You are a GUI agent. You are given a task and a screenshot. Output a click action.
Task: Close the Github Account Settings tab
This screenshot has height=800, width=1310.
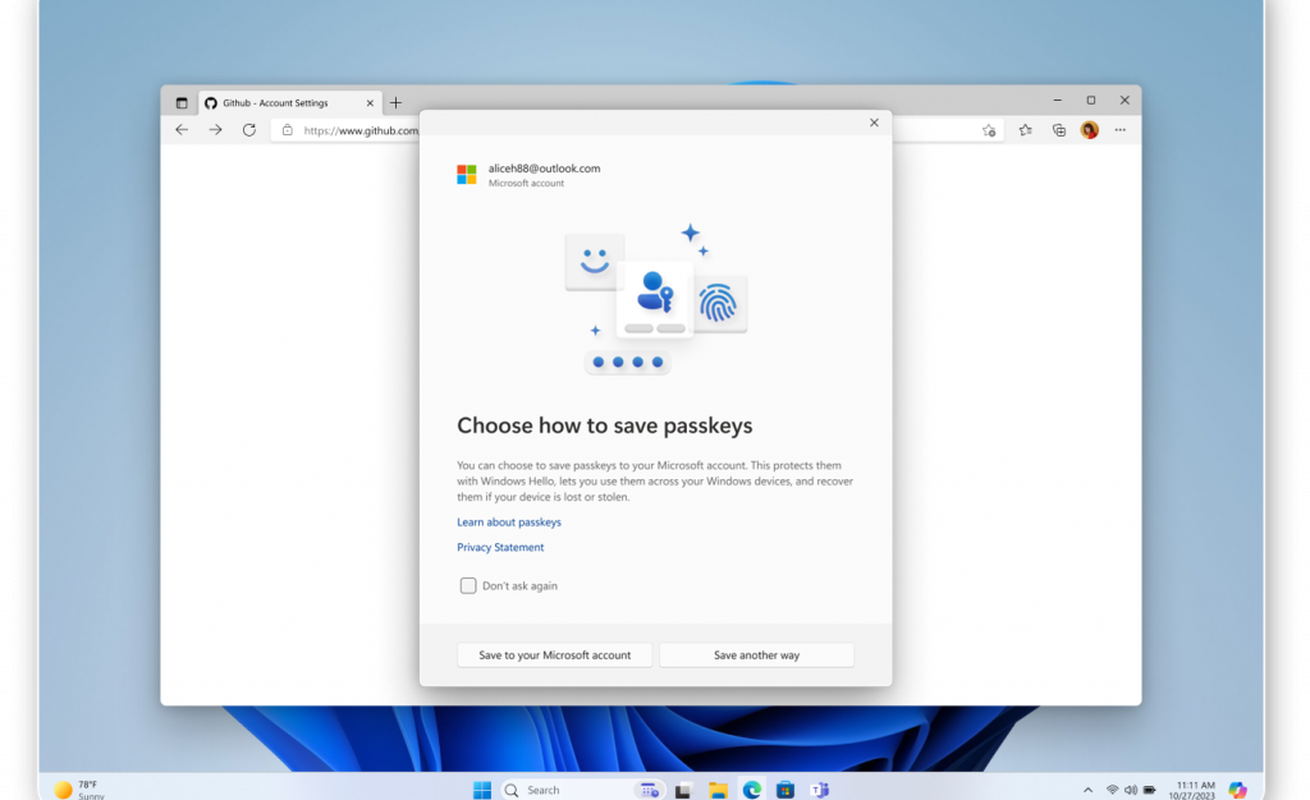pos(370,103)
